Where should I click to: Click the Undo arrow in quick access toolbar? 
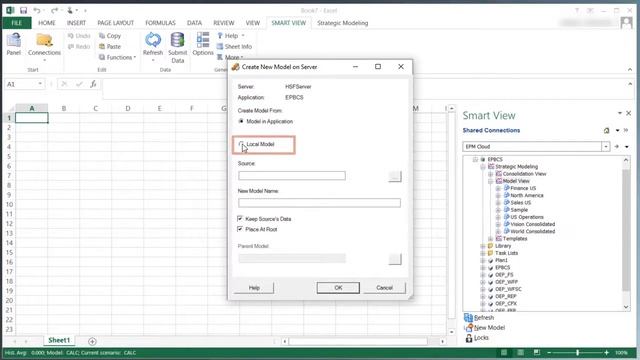coord(37,10)
